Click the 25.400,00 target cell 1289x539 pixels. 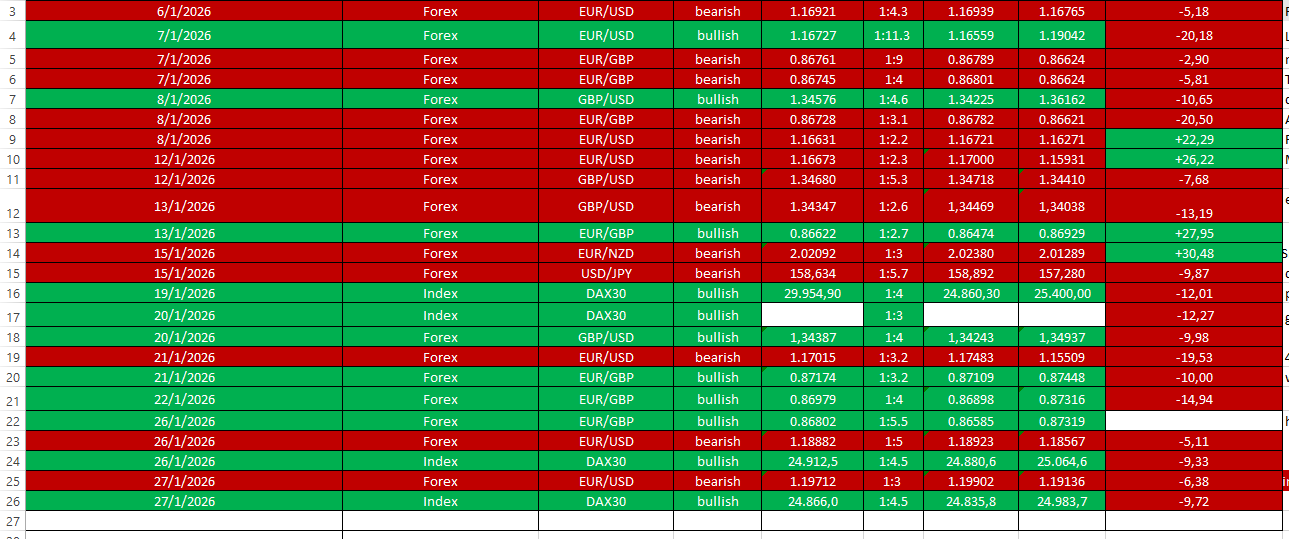1061,293
